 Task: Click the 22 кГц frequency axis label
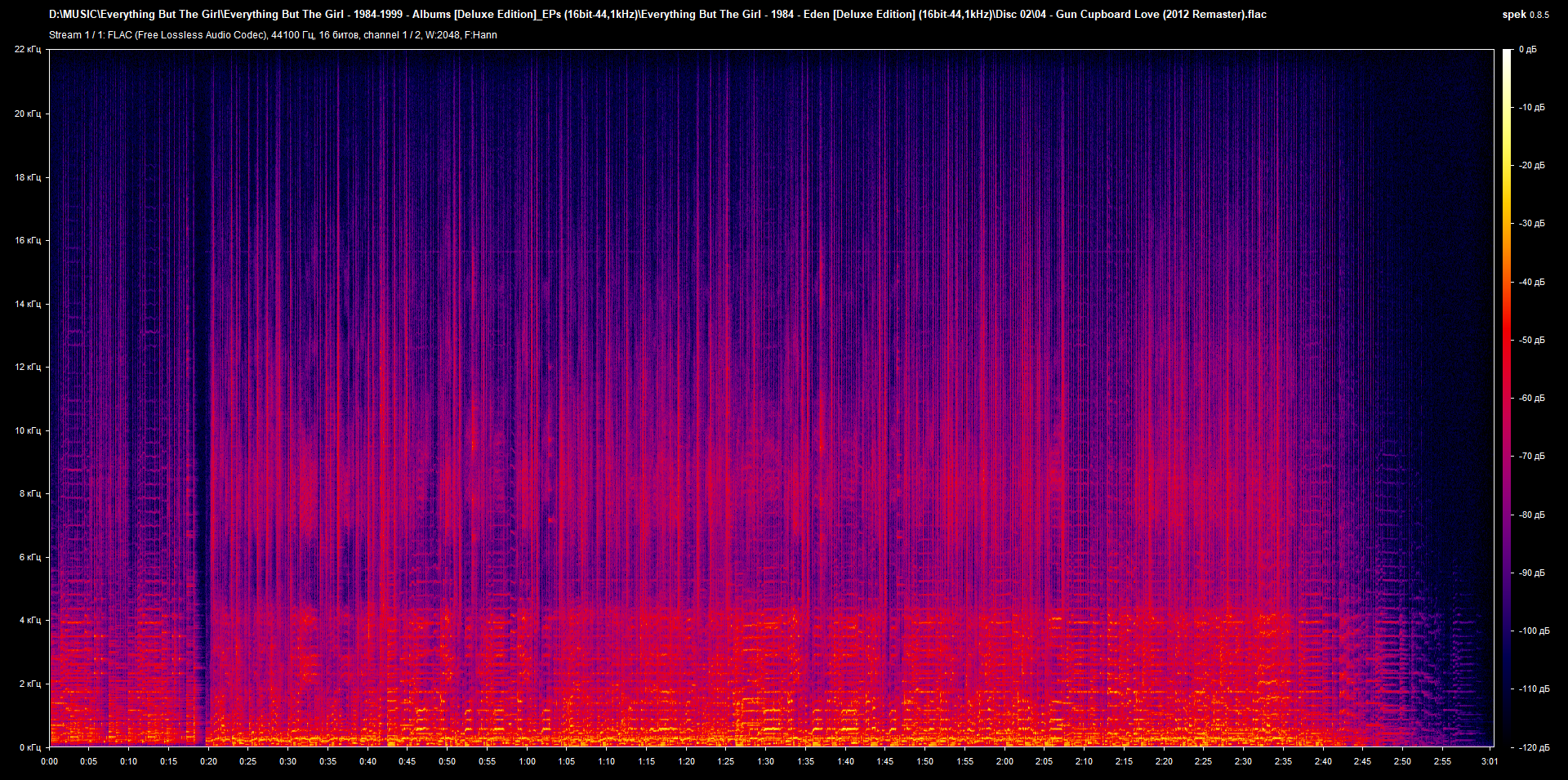coord(28,50)
